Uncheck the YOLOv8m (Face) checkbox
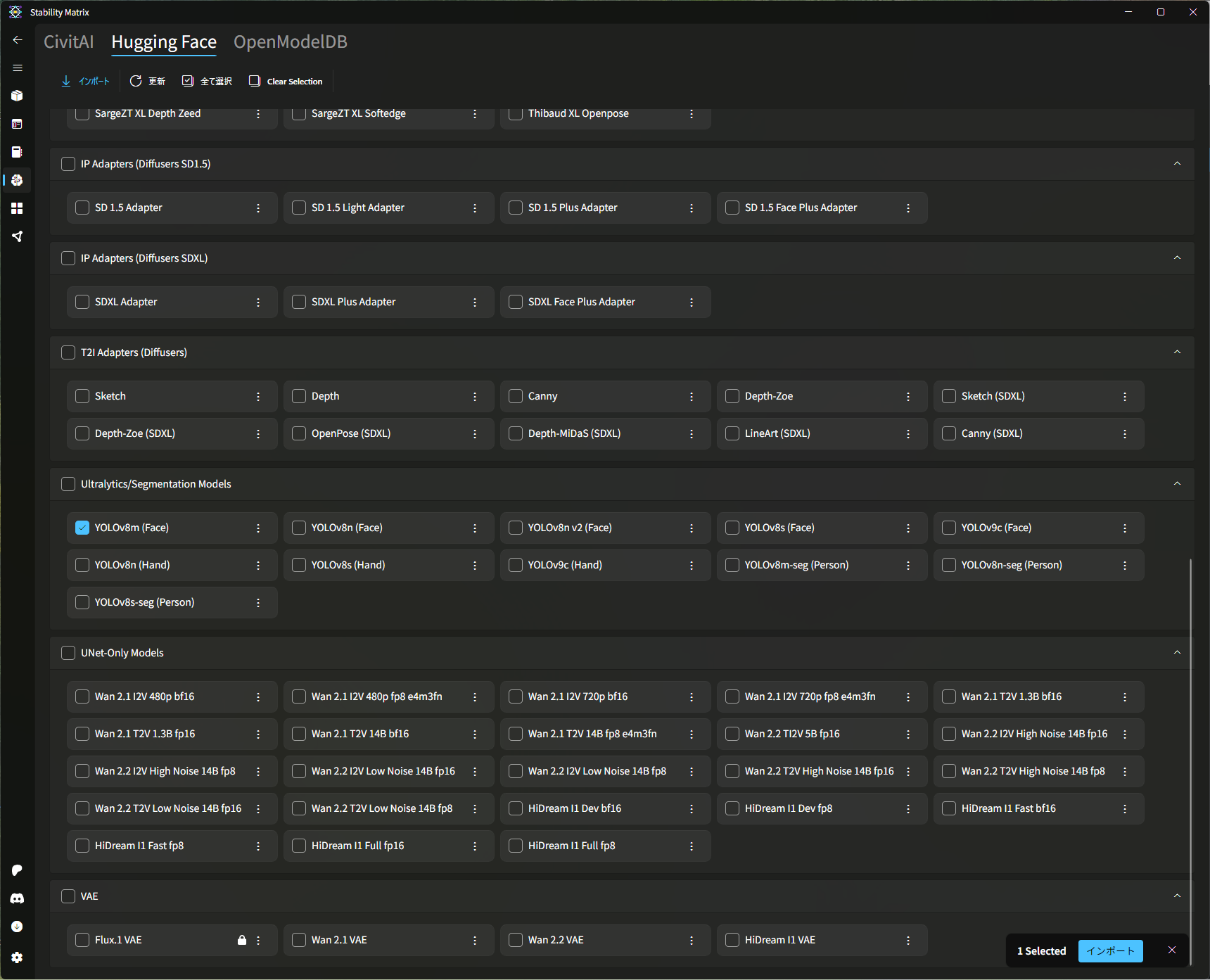This screenshot has height=980, width=1210. point(82,528)
